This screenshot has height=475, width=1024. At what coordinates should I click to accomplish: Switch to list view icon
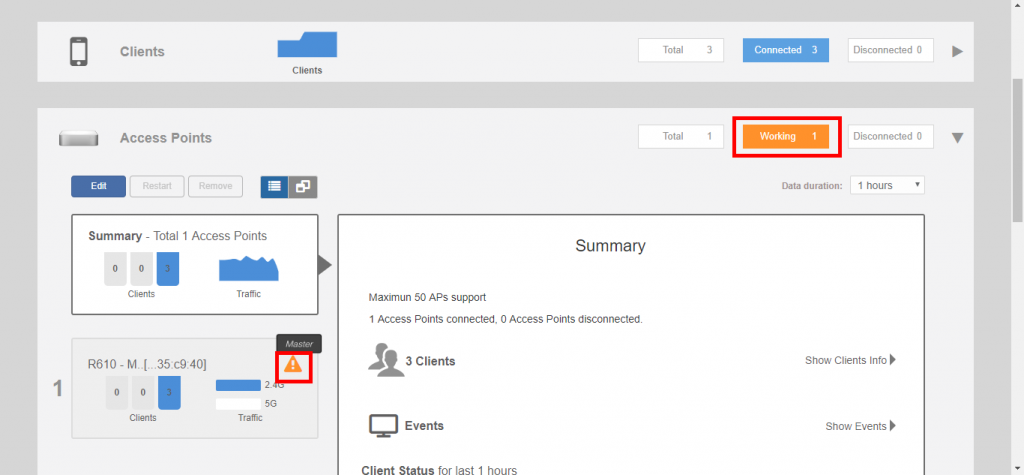coord(274,186)
